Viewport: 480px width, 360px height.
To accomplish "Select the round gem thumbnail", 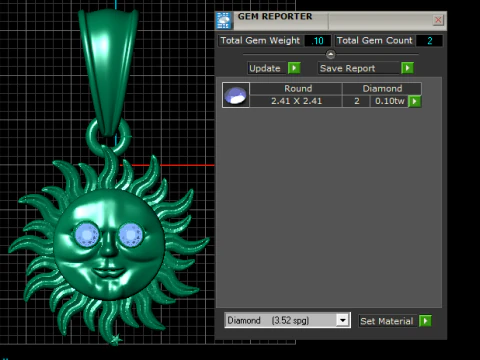I will point(236,95).
